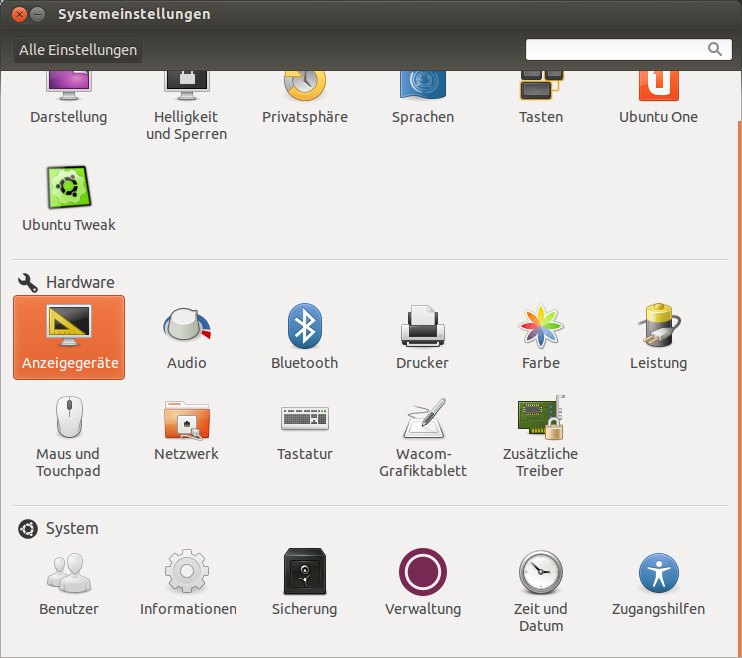Click the Alle Einstellungen button

click(78, 50)
